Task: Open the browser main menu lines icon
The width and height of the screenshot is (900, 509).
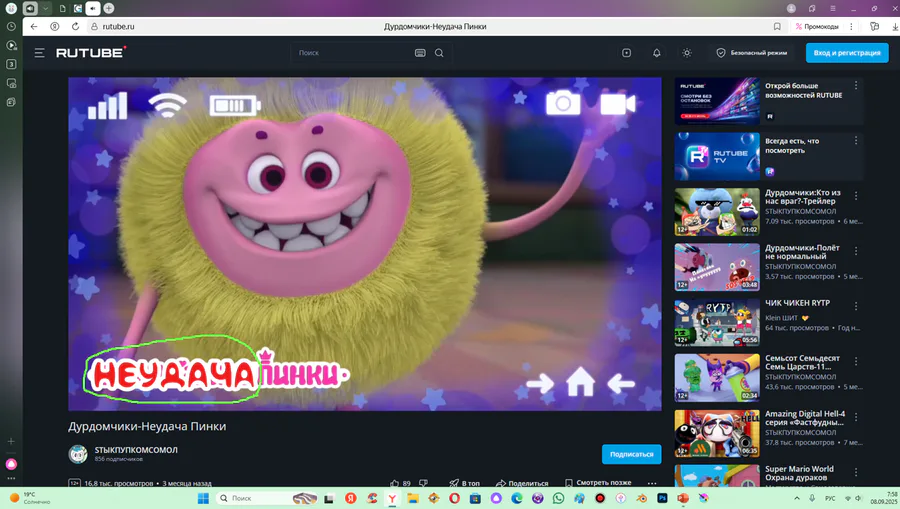Action: click(832, 8)
